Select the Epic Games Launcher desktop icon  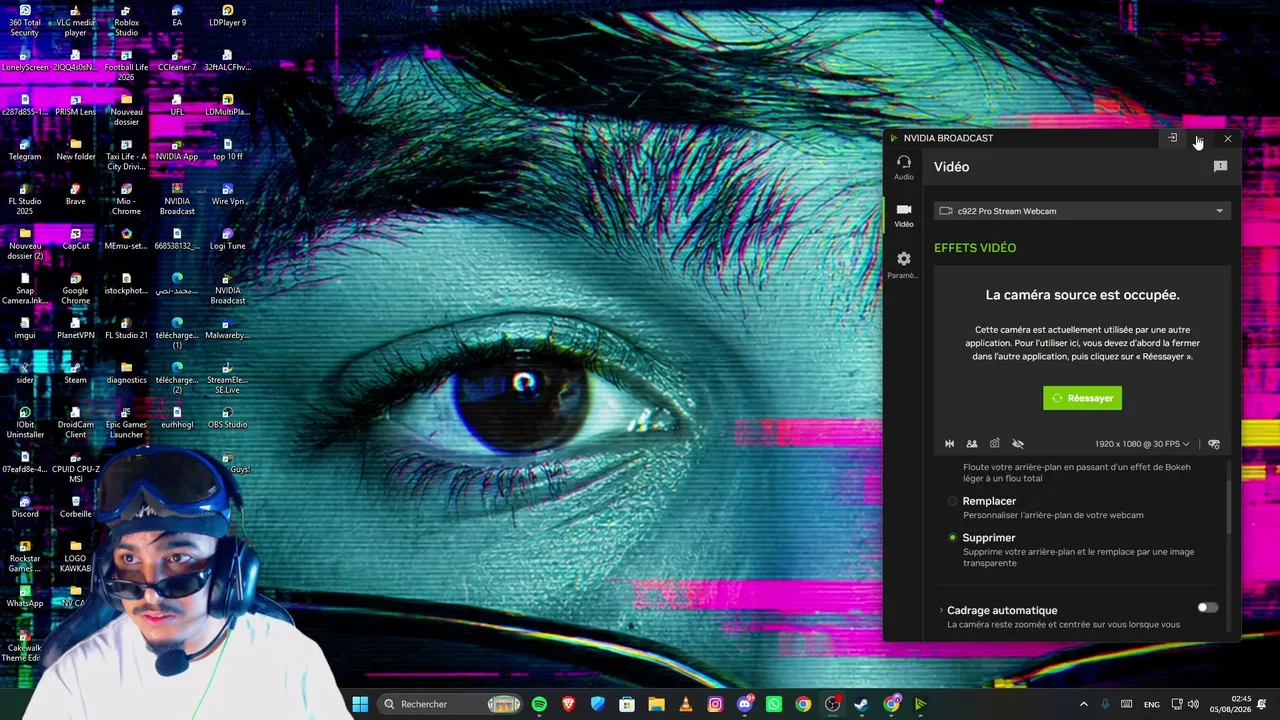pyautogui.click(x=126, y=423)
